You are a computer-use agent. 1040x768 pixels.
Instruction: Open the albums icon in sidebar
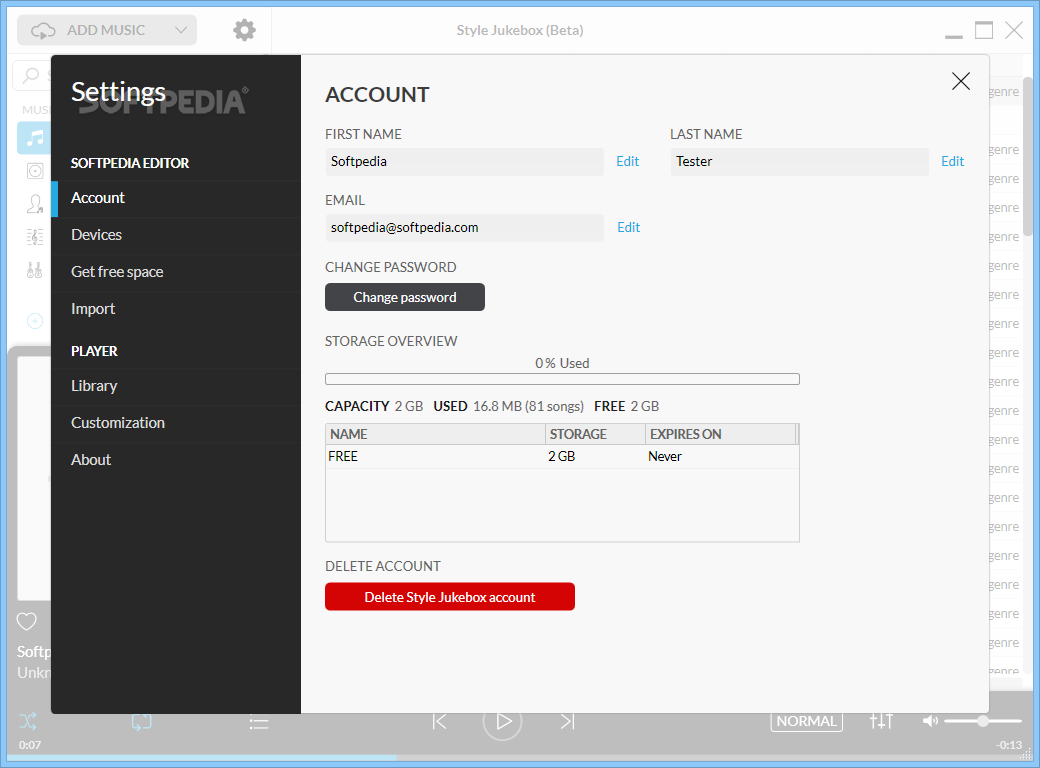tap(34, 170)
